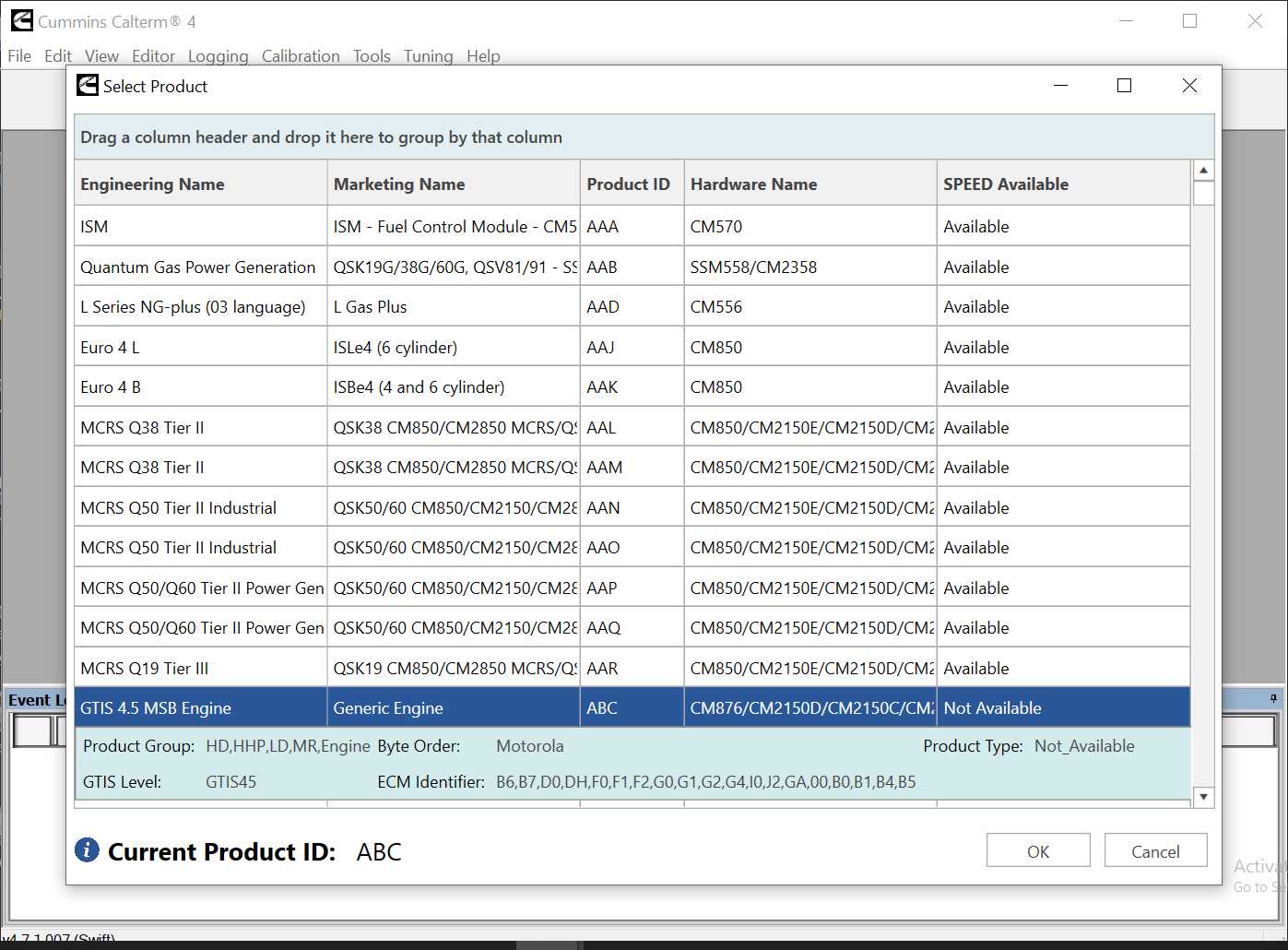Cancel the product selection dialog

(x=1155, y=851)
